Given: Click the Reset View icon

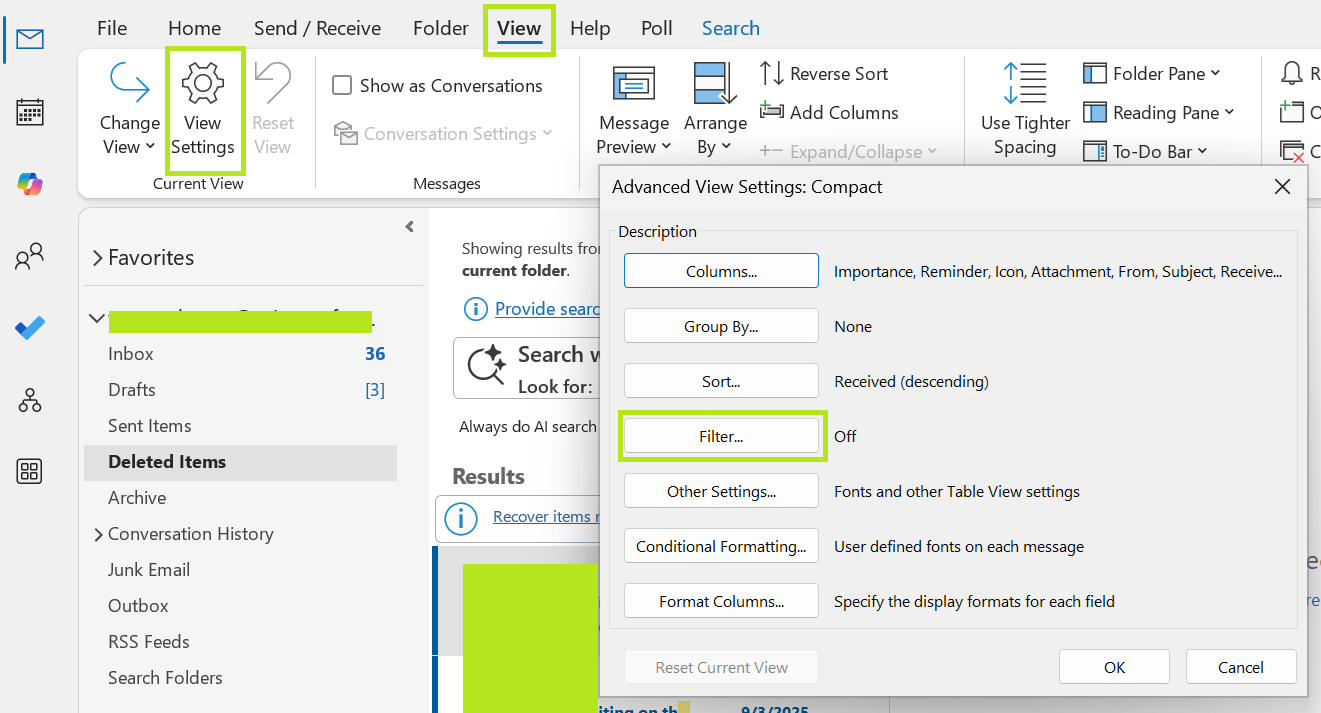Looking at the screenshot, I should click(273, 84).
